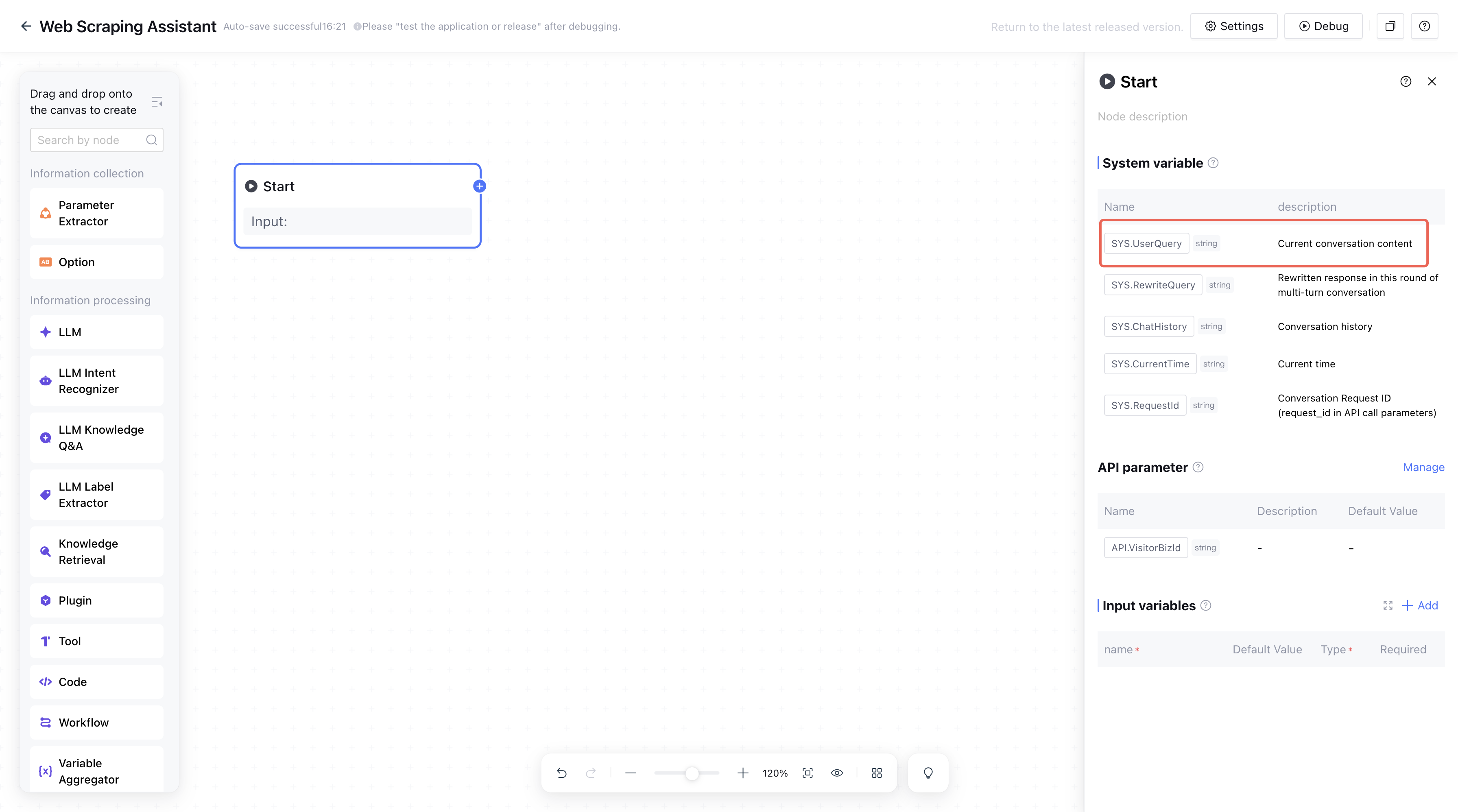Zoom out with the minus icon

pyautogui.click(x=631, y=773)
